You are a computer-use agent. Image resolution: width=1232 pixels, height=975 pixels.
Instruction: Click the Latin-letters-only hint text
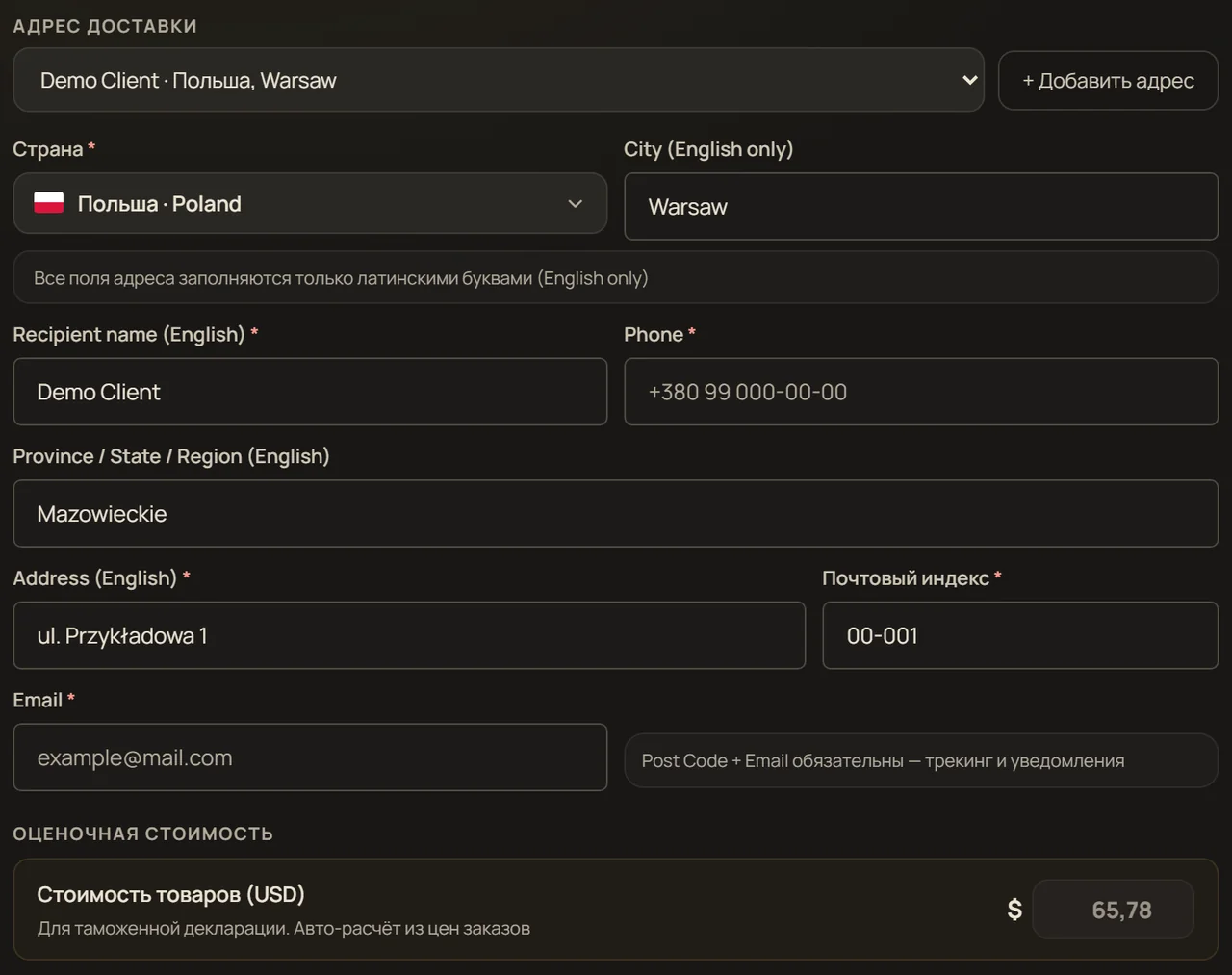click(341, 278)
